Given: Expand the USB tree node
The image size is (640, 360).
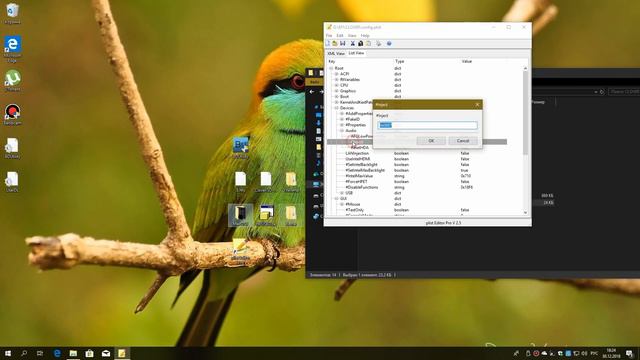Looking at the screenshot, I should pyautogui.click(x=342, y=193).
